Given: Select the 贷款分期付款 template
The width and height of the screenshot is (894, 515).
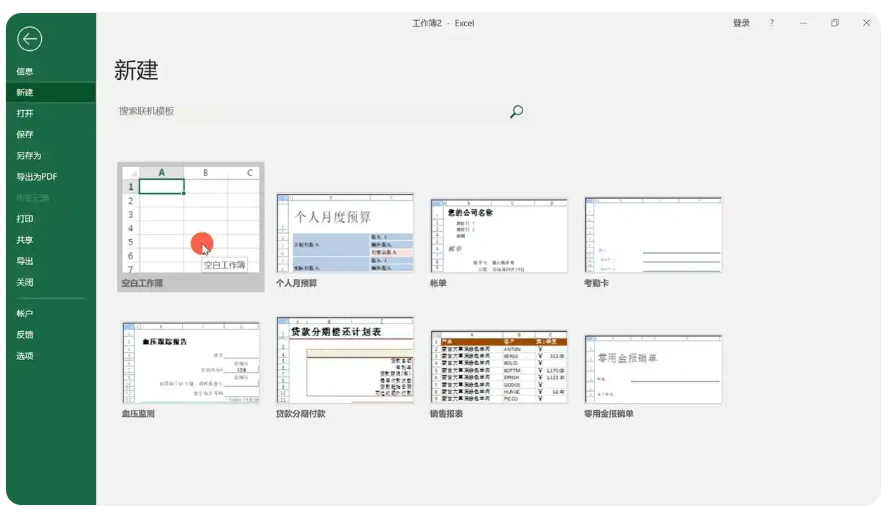Looking at the screenshot, I should (x=345, y=362).
